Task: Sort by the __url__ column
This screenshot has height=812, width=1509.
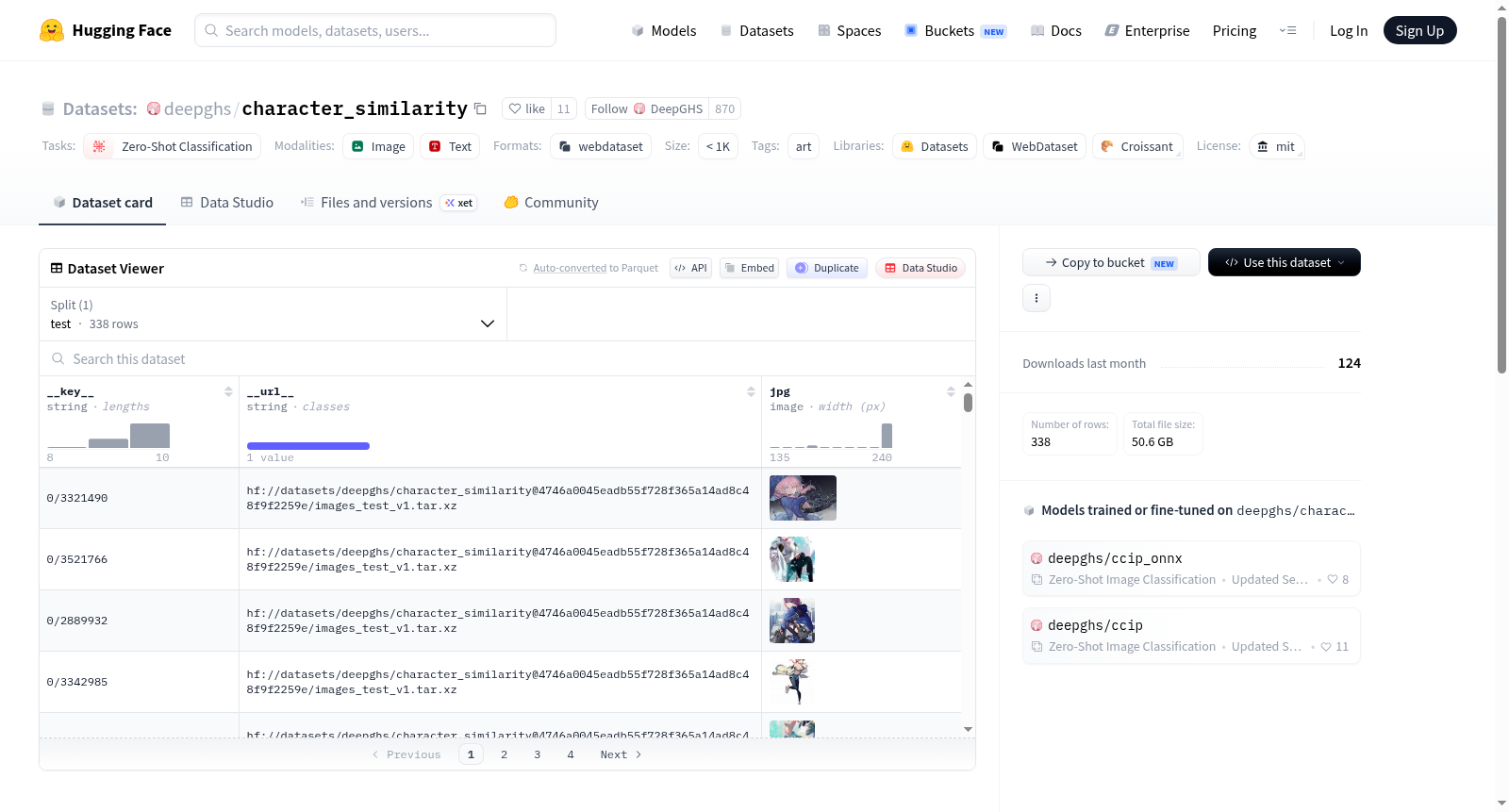Action: (x=751, y=391)
